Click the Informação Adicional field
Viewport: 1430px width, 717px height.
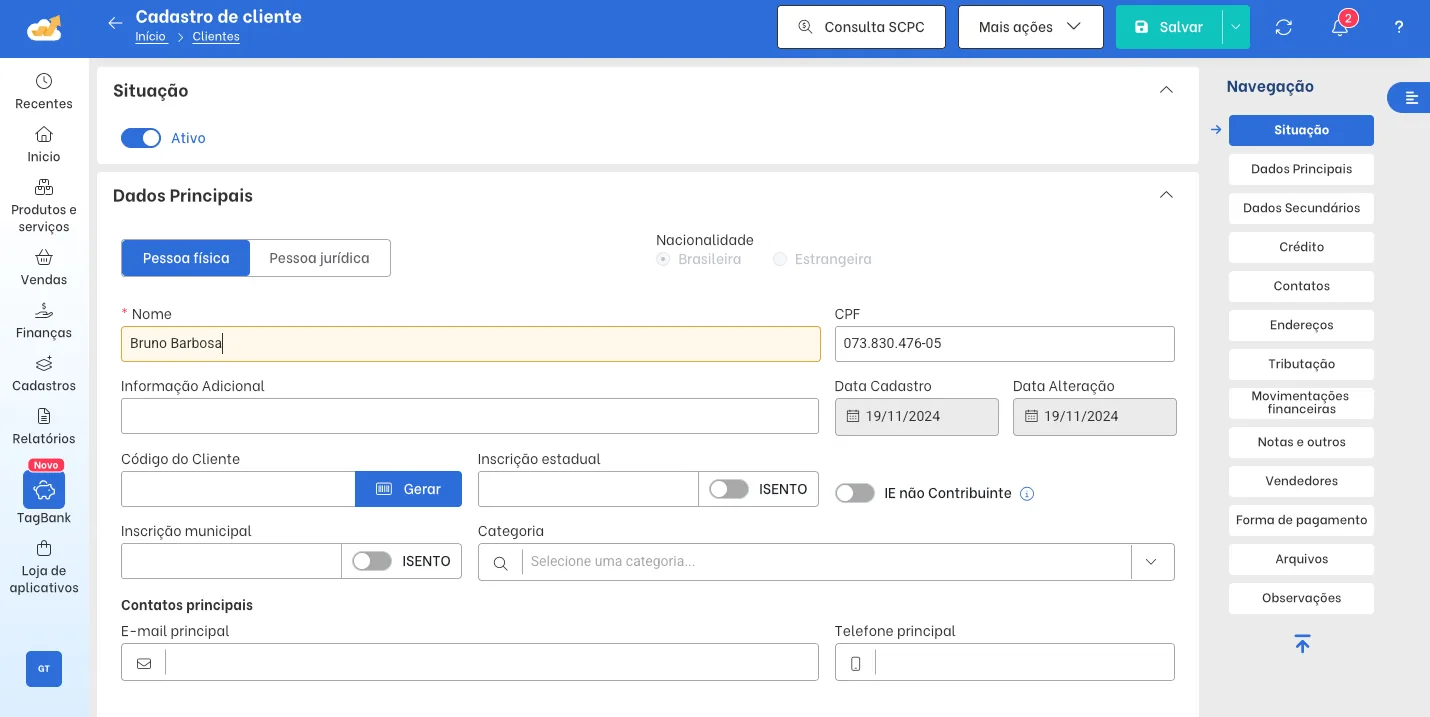[x=470, y=416]
